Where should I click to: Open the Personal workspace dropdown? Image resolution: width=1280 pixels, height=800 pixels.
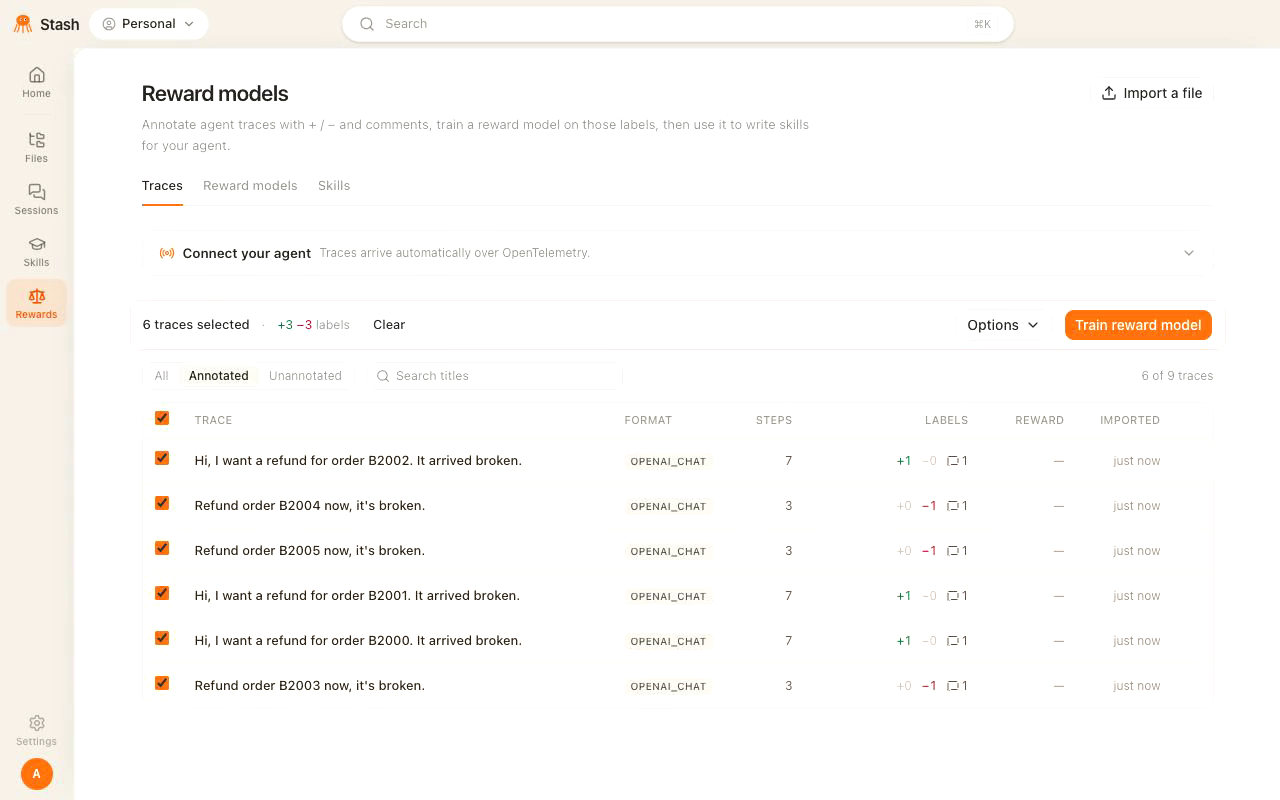[149, 24]
